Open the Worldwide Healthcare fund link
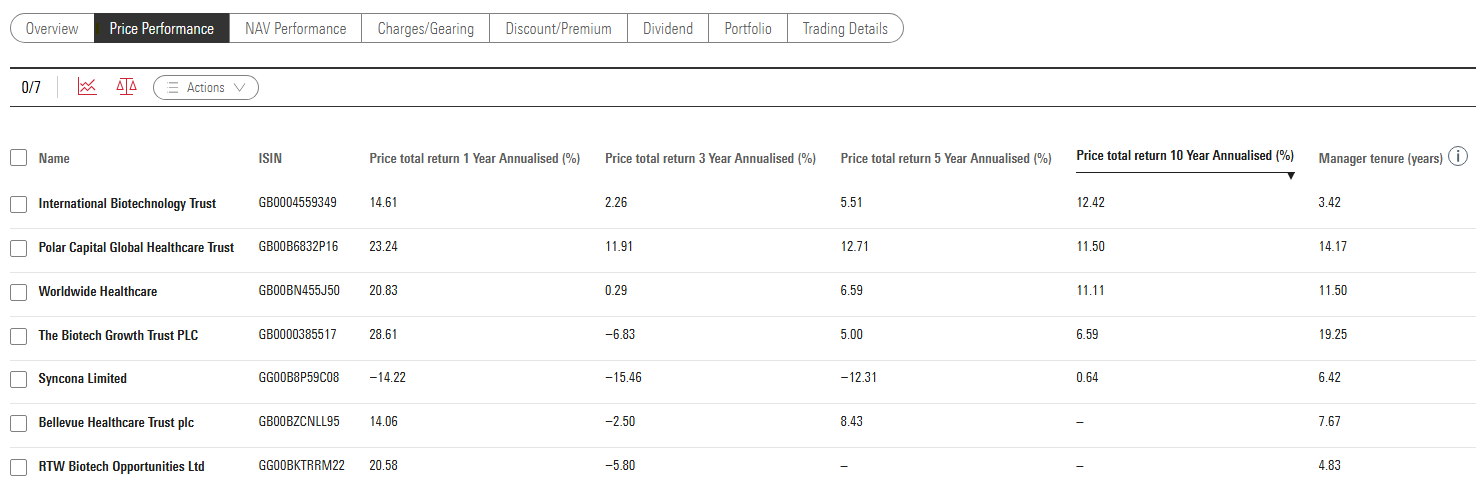 [98, 291]
